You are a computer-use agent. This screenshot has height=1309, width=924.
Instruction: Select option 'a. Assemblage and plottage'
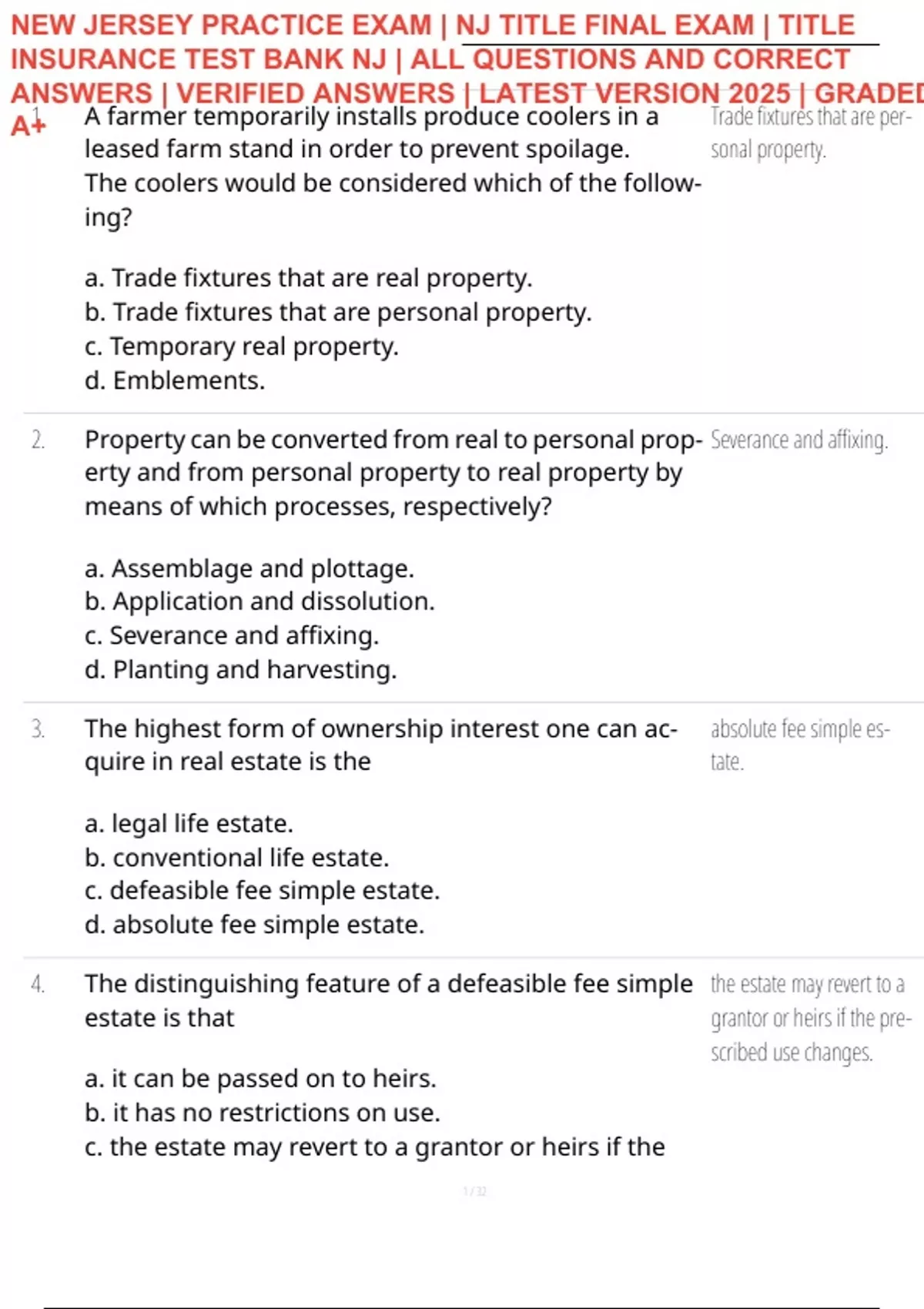click(249, 568)
